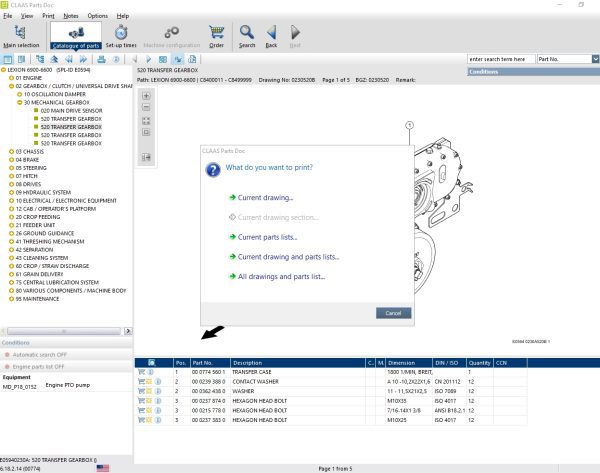Screen dimensions: 600x473
Task: Click the zoom out minus icon beside drawing
Action: tap(147, 108)
